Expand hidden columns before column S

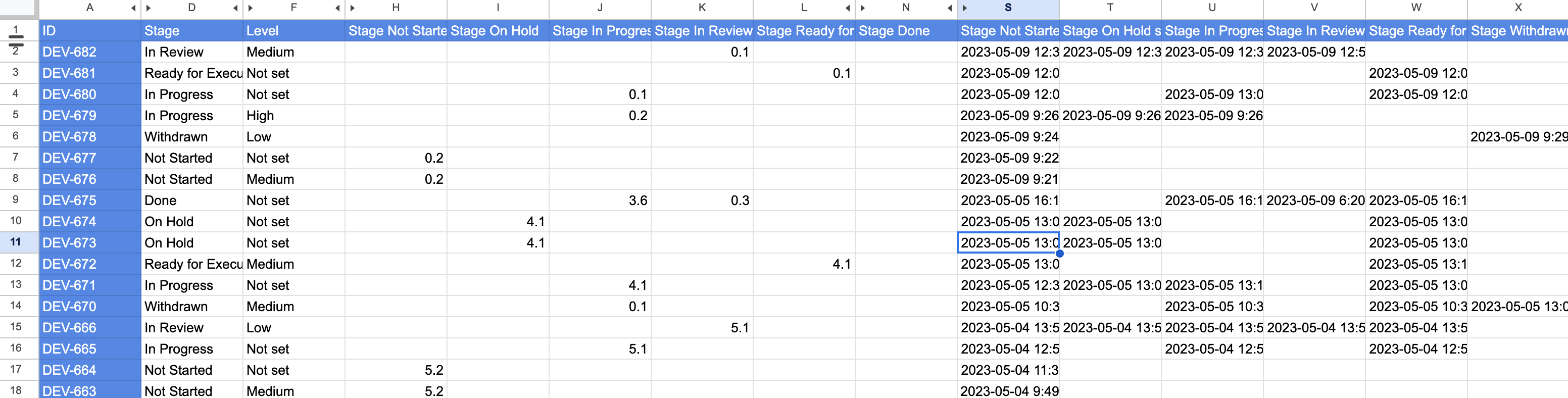click(965, 8)
